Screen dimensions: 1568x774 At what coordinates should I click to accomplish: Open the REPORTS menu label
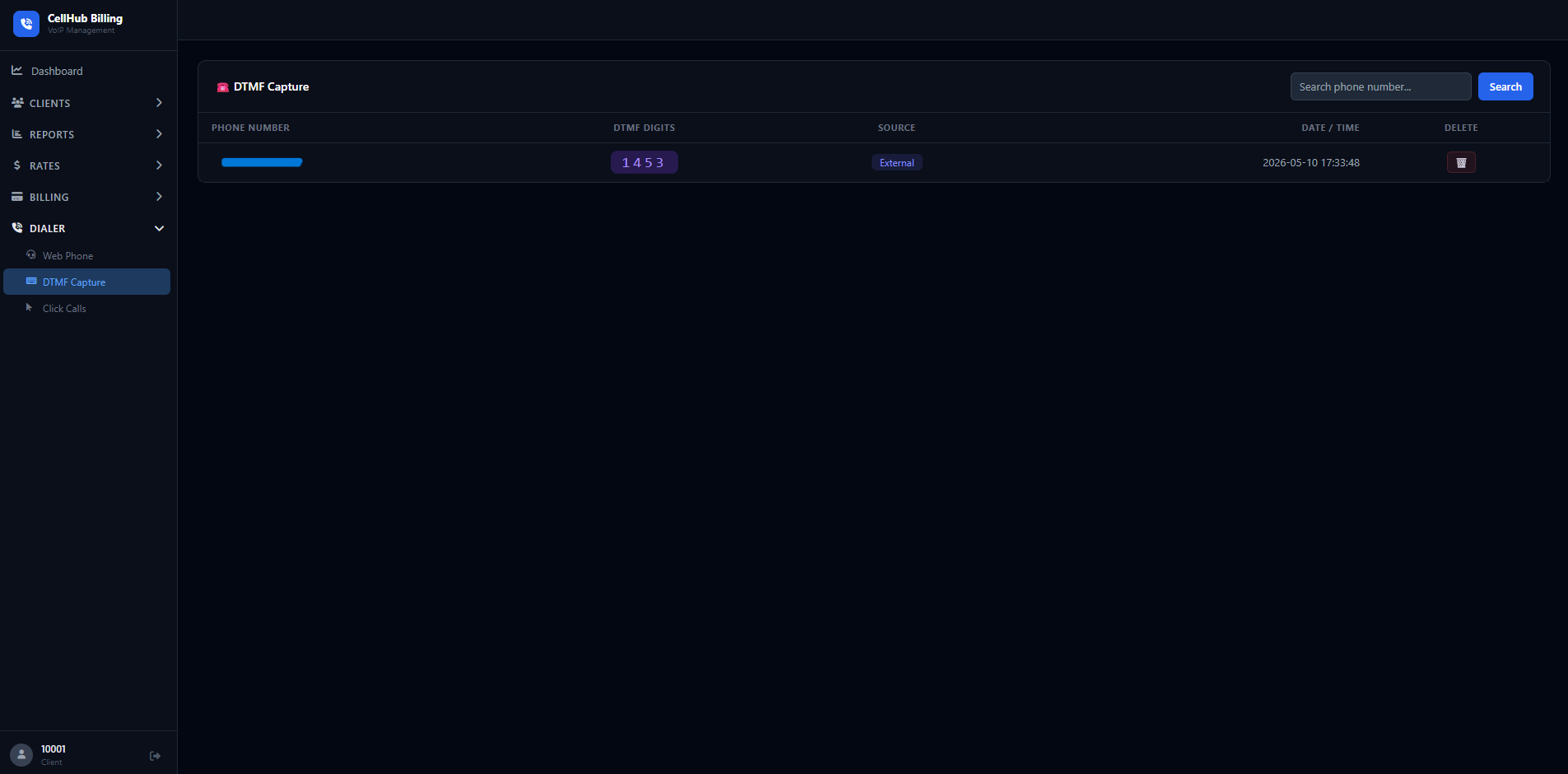(52, 134)
